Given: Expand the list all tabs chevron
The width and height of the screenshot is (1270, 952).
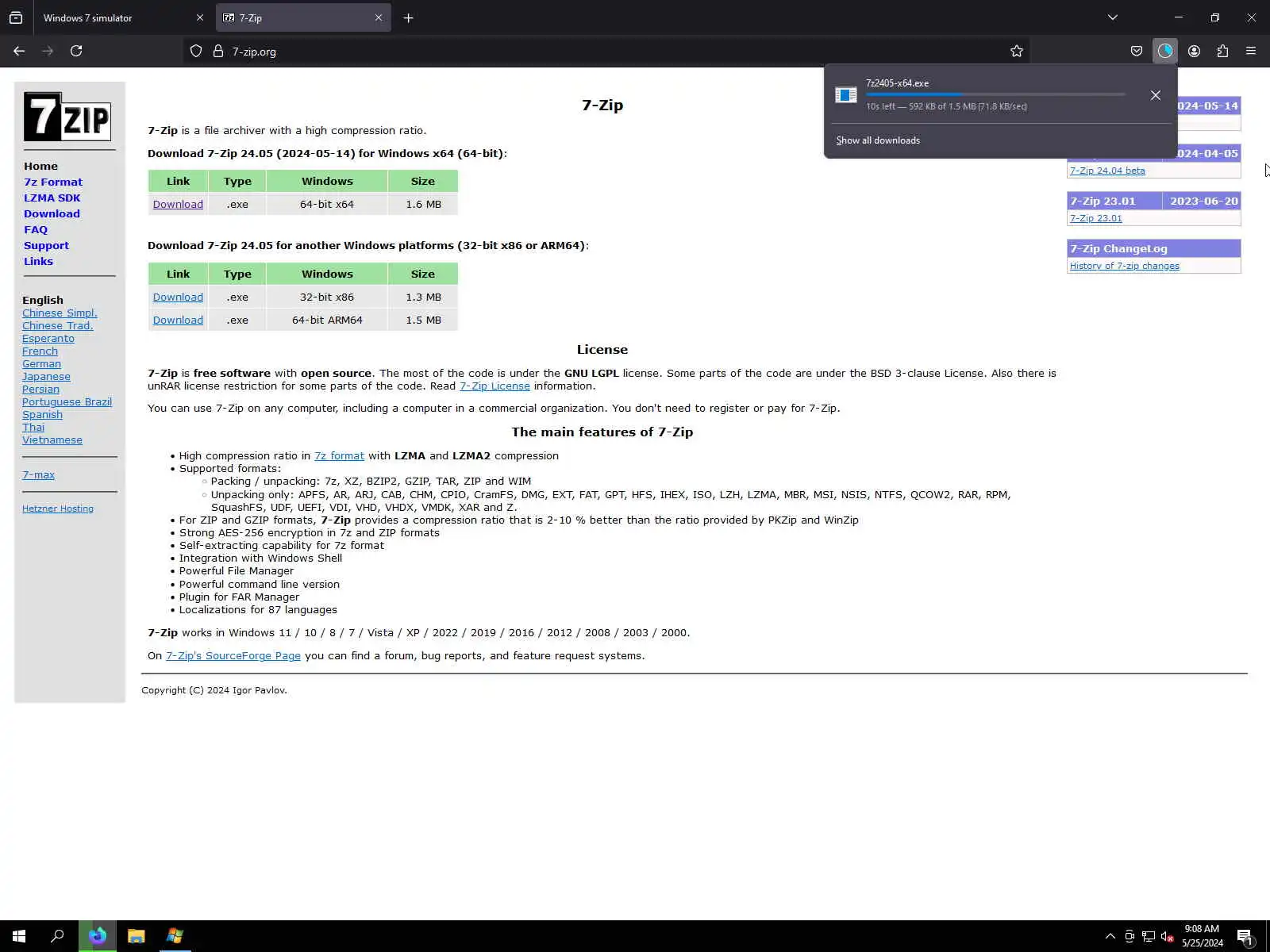Looking at the screenshot, I should tap(1113, 17).
